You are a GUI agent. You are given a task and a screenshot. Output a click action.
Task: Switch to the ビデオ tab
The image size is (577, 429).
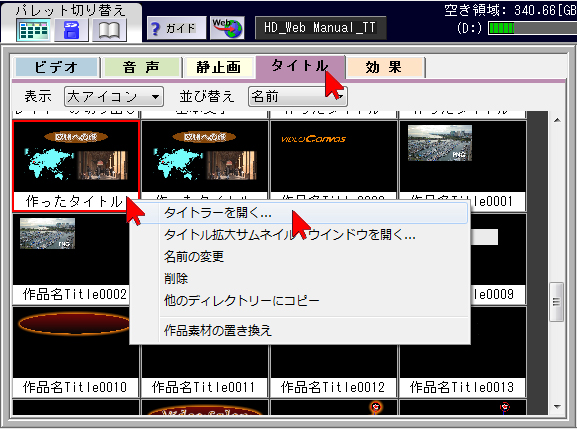click(x=56, y=67)
